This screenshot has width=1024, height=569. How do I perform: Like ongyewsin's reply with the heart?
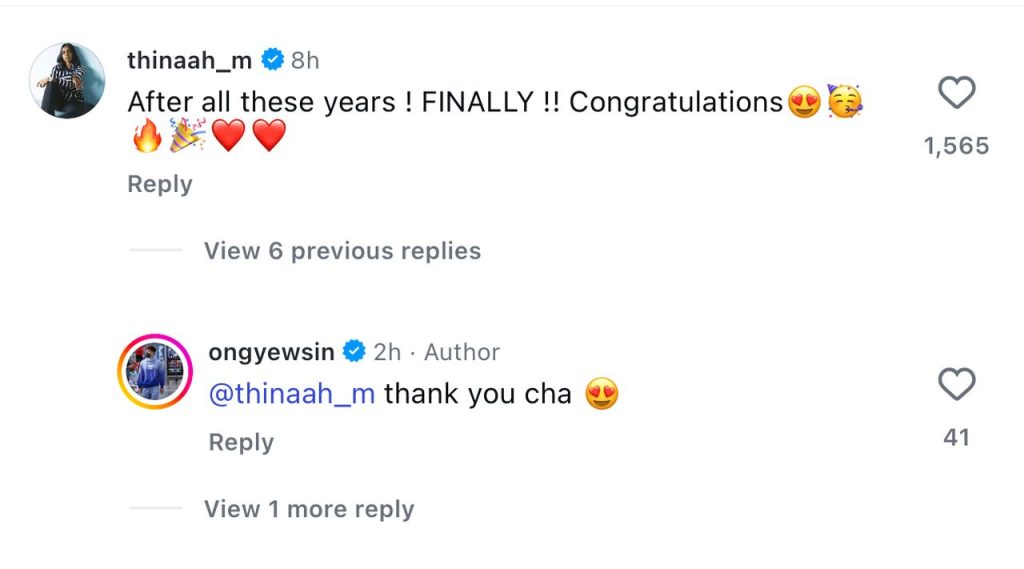click(x=957, y=385)
